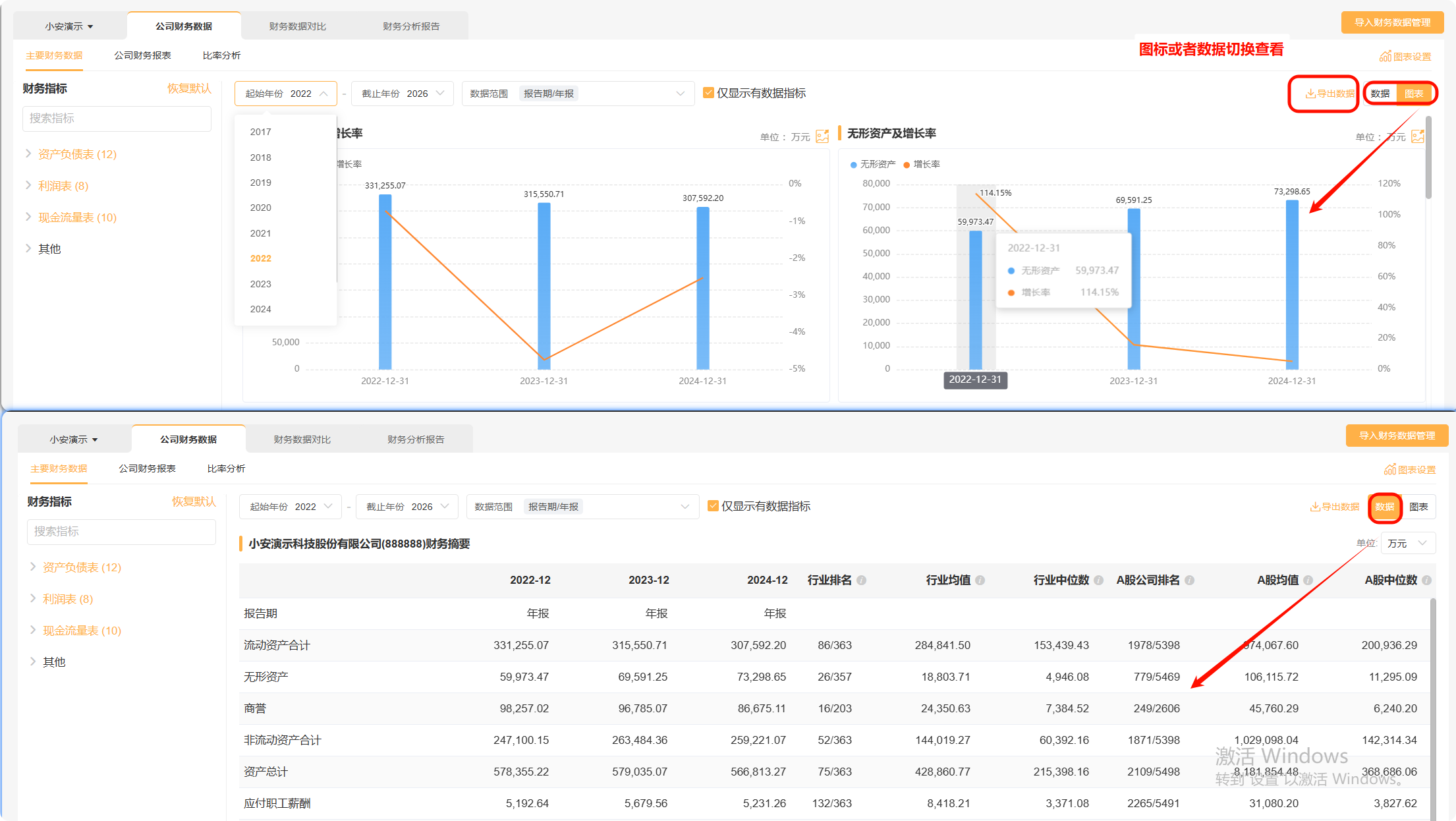Expand 资产负债表 (12) in upper indicator list
This screenshot has width=1456, height=821.
77,154
